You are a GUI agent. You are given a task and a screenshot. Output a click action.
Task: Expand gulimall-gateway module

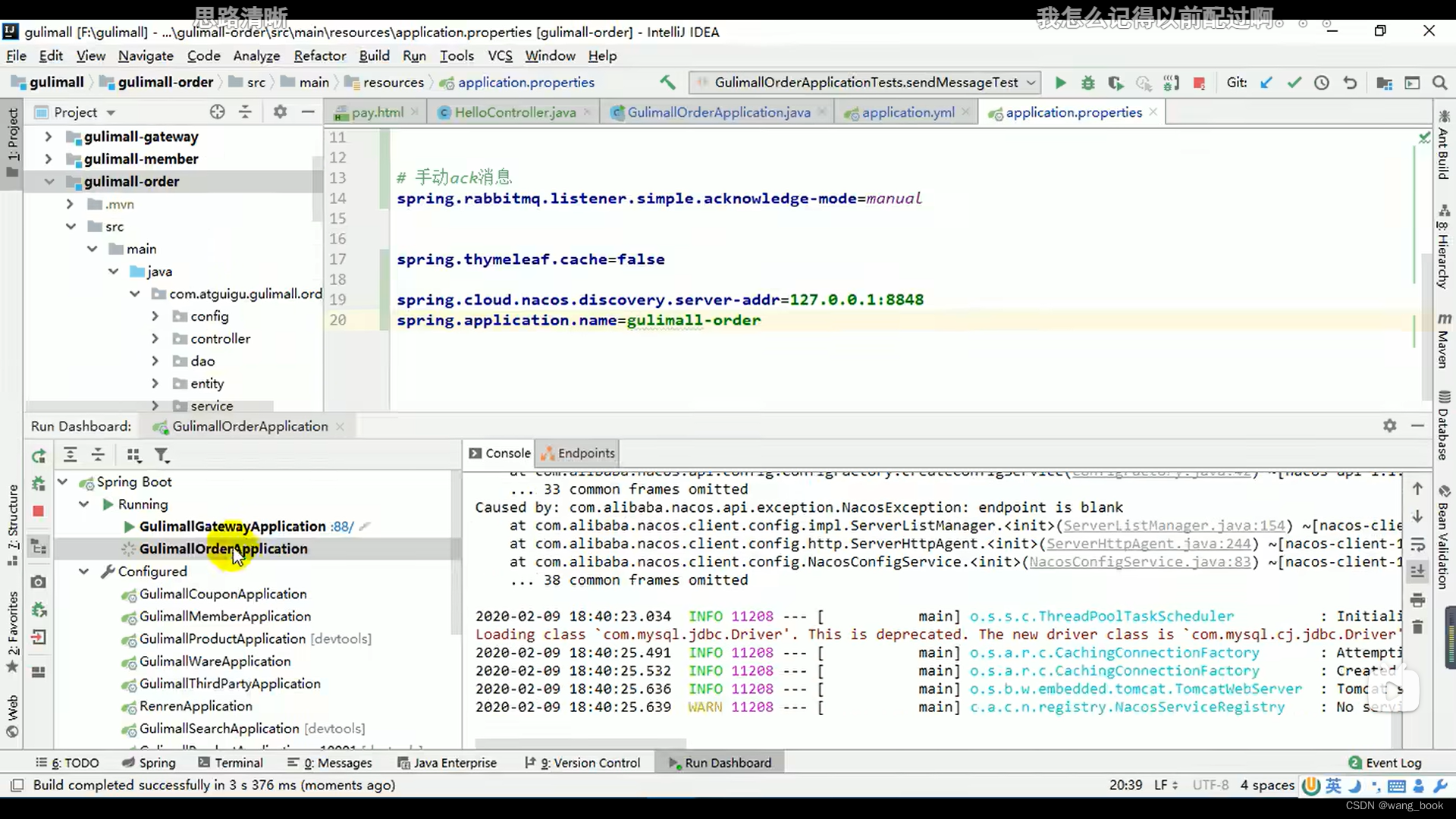[x=49, y=136]
